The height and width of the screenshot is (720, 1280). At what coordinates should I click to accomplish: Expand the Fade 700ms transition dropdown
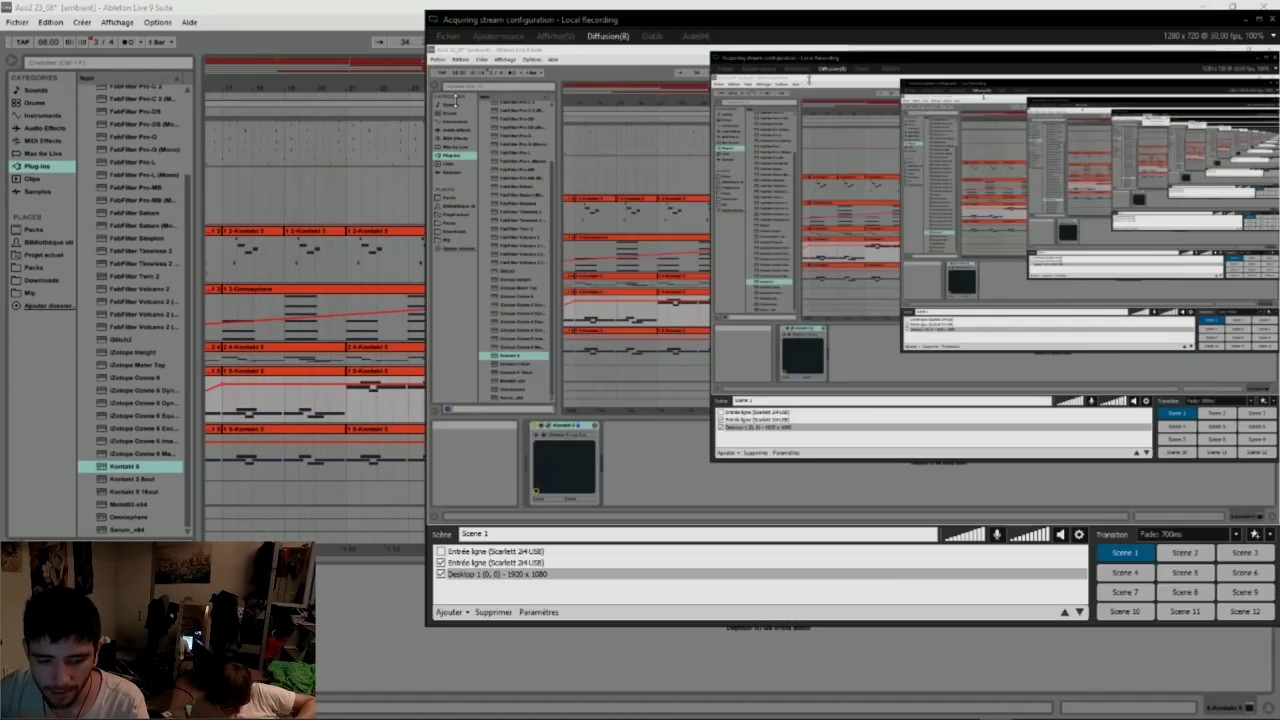click(x=1235, y=535)
